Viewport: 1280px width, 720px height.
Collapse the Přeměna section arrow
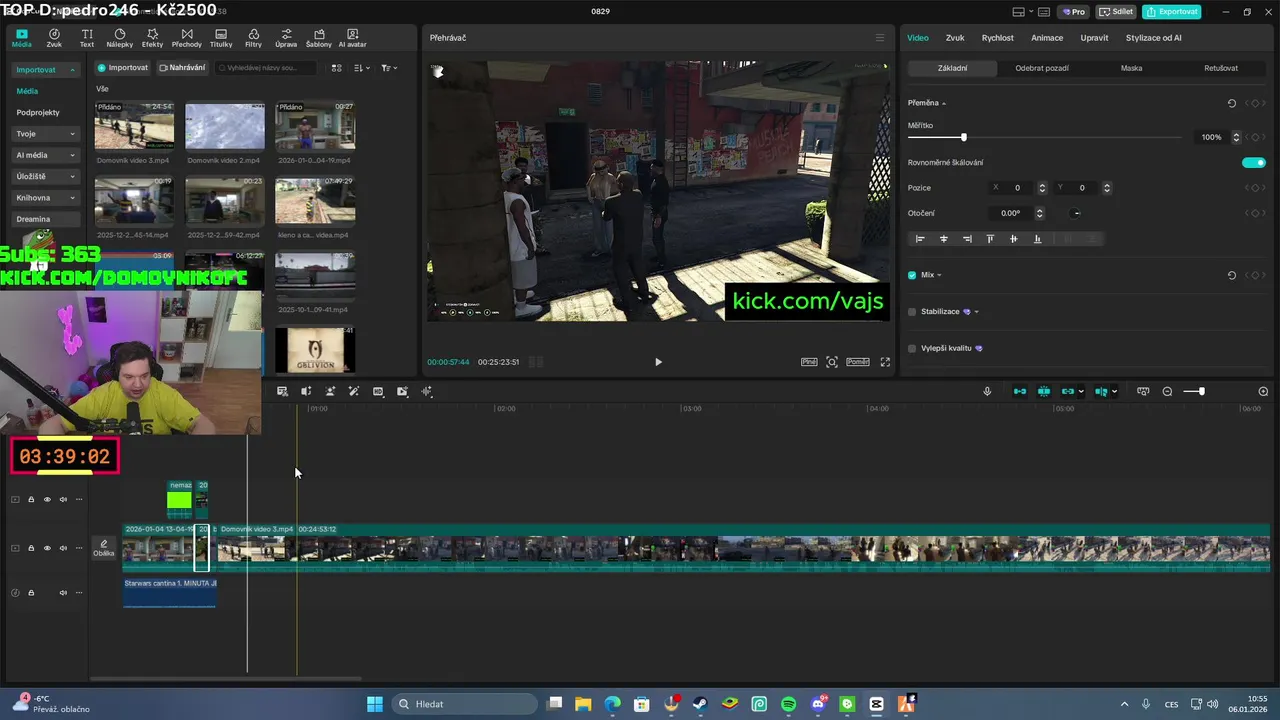(x=944, y=103)
